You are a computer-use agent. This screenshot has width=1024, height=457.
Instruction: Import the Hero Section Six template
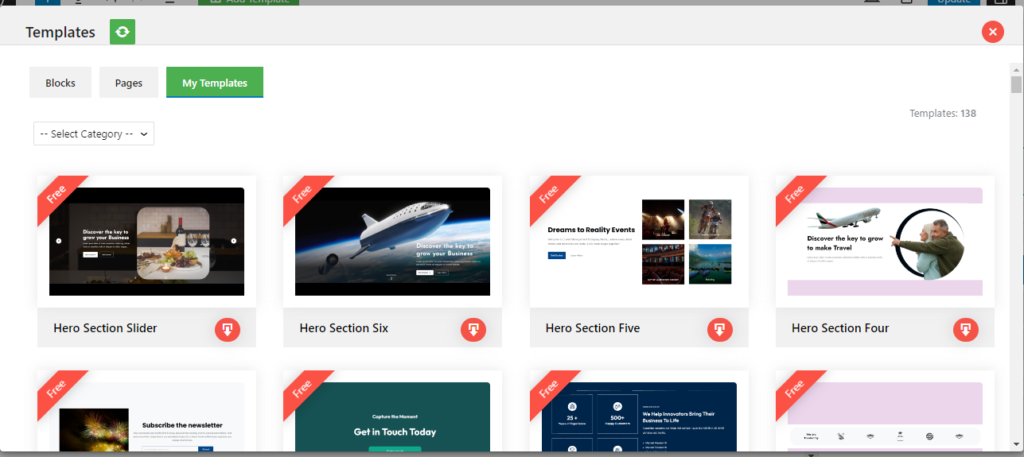473,330
